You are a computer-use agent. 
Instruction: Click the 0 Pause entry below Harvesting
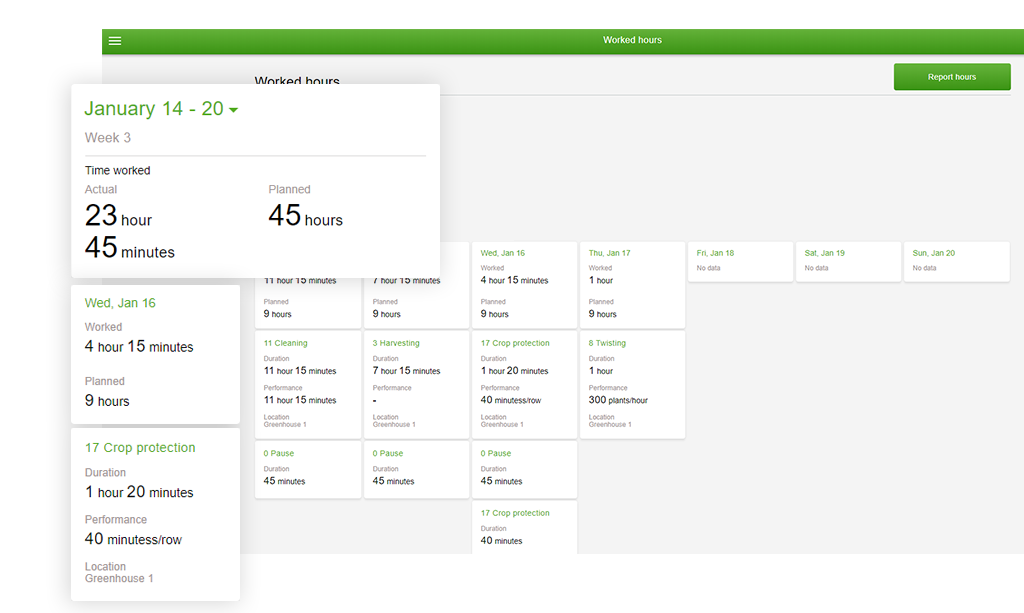(x=415, y=468)
